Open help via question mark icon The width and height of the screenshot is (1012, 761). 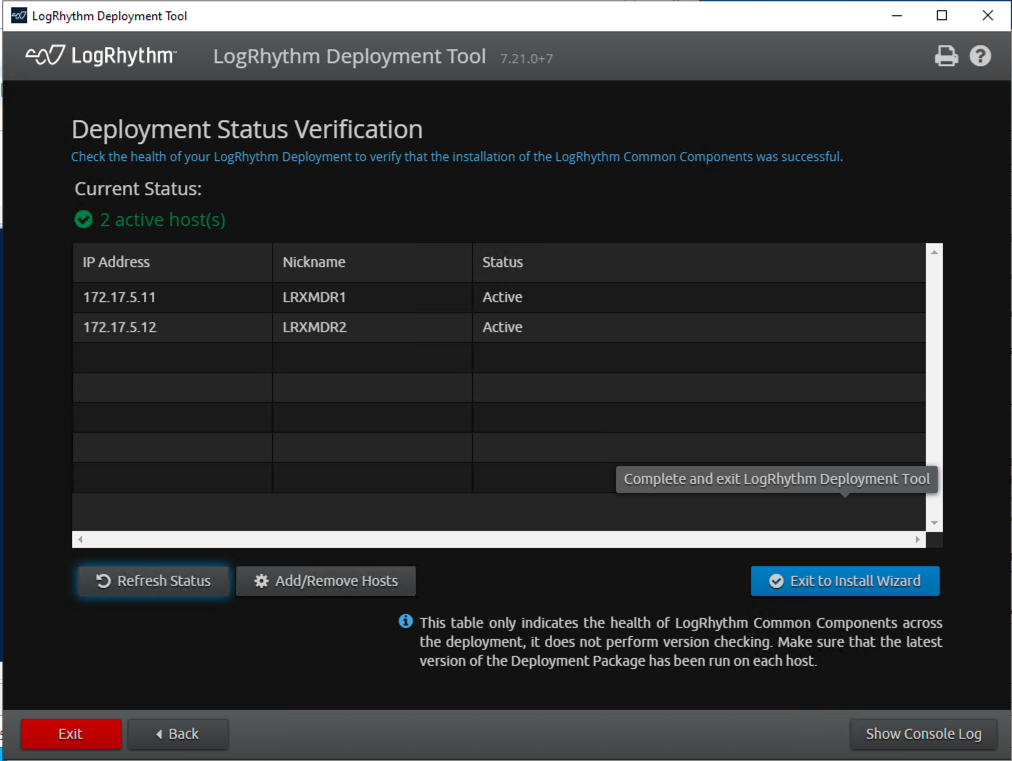980,56
